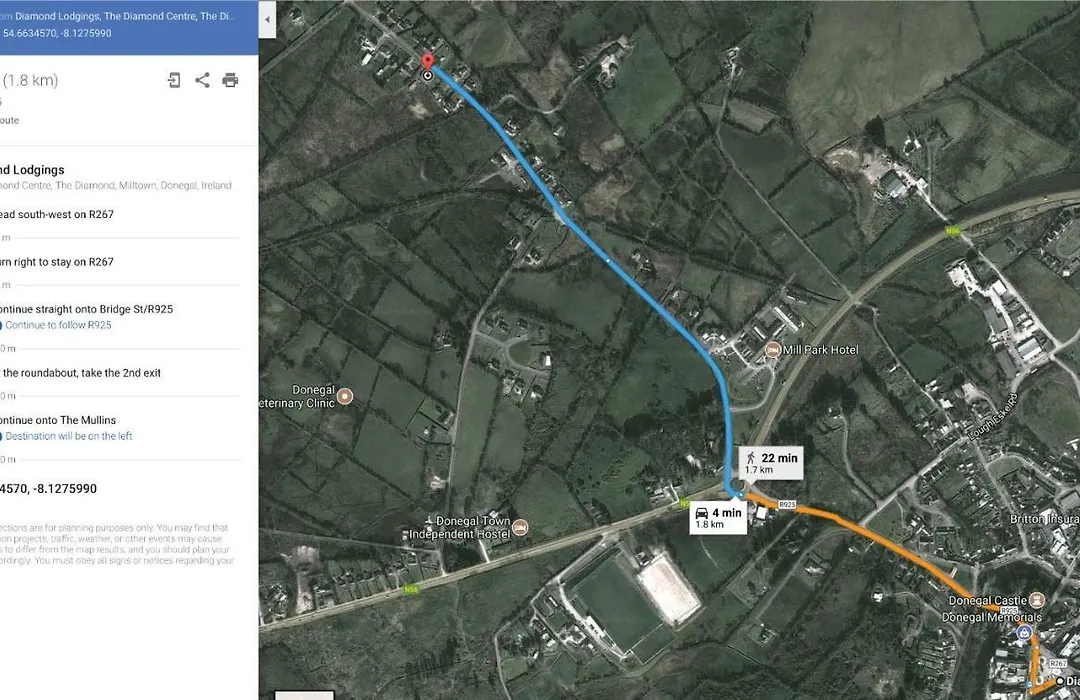Click the Diamond Lodgings origin heading
This screenshot has height=700, width=1080.
coord(32,169)
